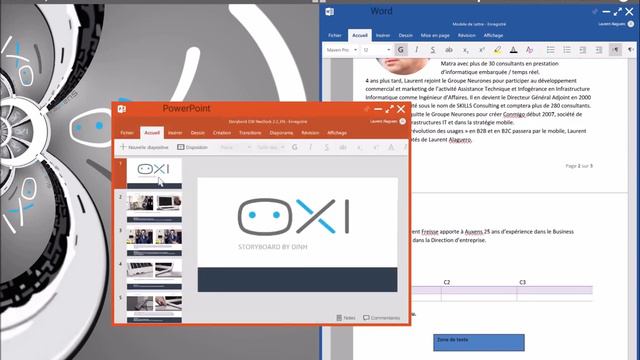
Task: Open the Diaporama tab in PowerPoint
Action: click(281, 133)
